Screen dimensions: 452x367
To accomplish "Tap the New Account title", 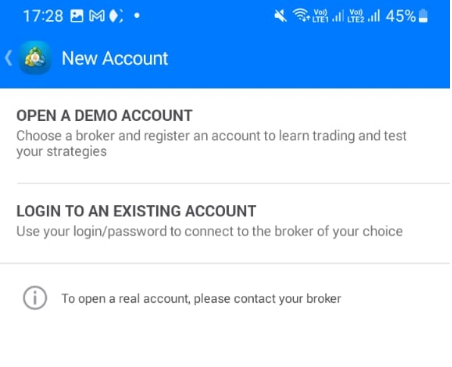I will [115, 58].
